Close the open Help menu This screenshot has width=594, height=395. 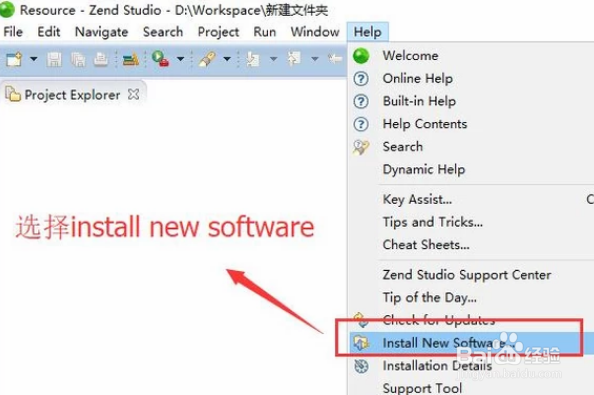point(367,32)
